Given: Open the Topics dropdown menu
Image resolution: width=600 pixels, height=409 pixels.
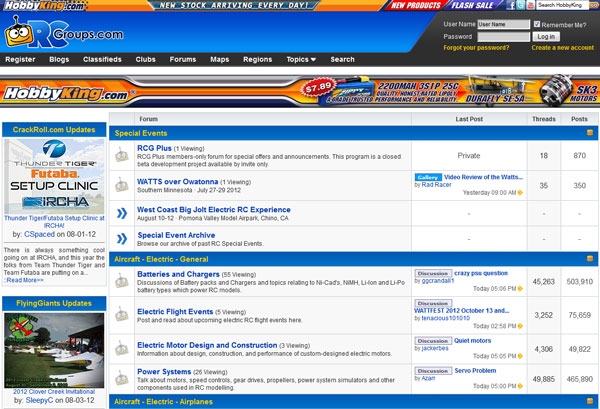Looking at the screenshot, I should [x=301, y=59].
